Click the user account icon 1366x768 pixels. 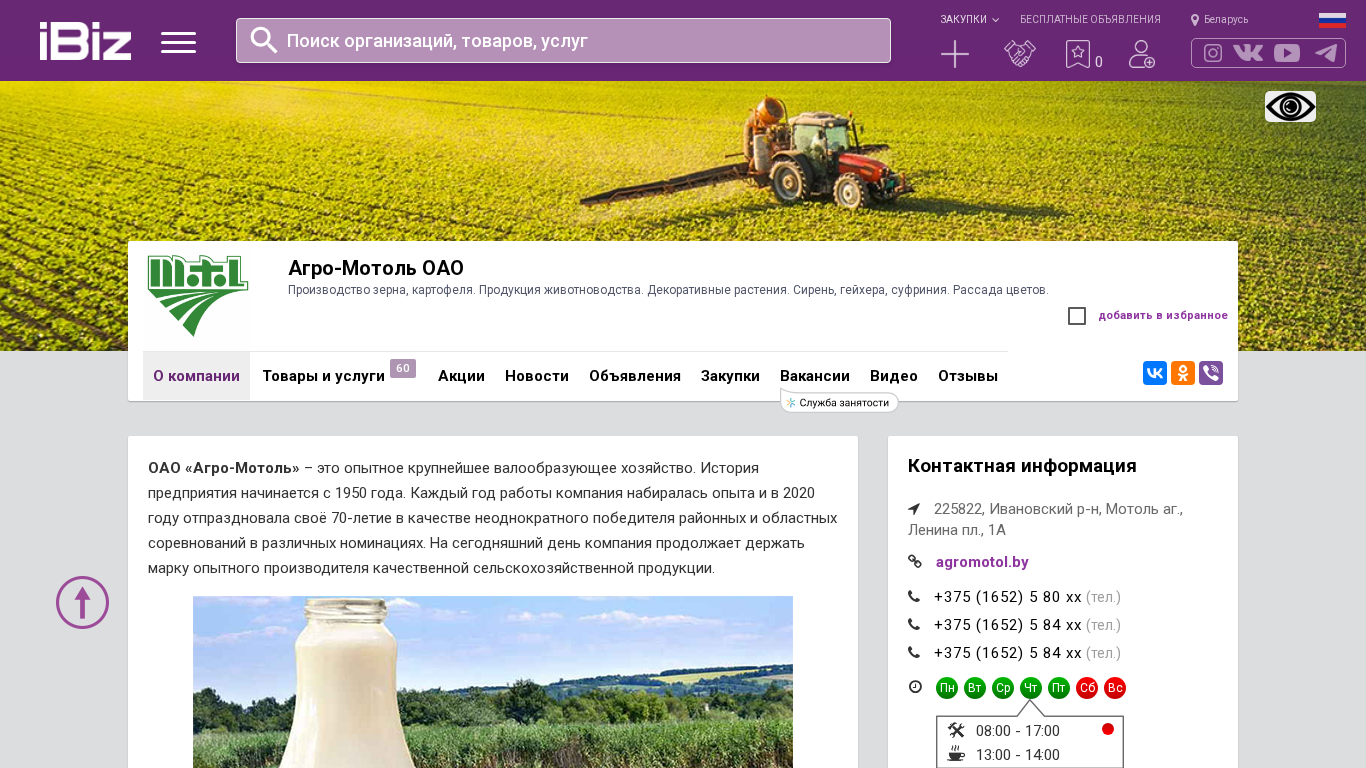(x=1142, y=54)
